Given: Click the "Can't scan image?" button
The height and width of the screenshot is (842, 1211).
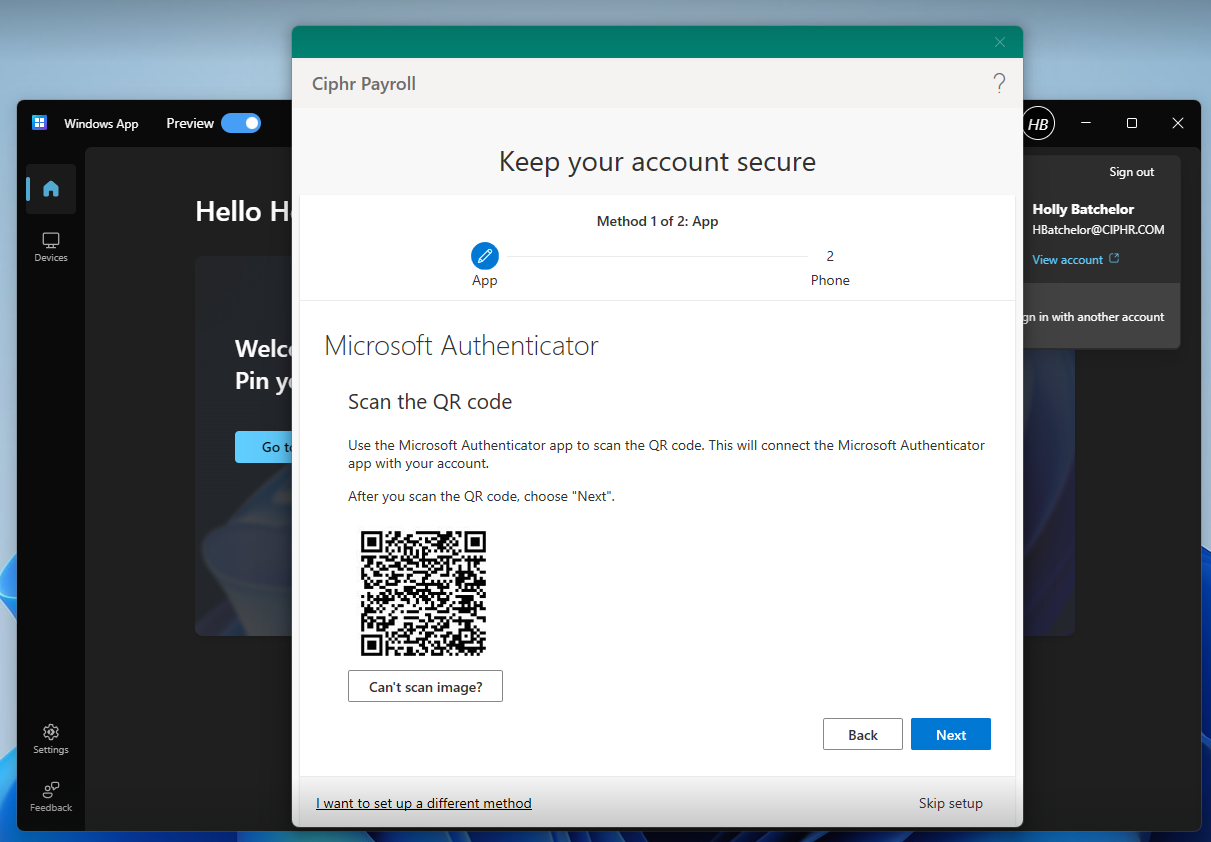Looking at the screenshot, I should pyautogui.click(x=425, y=687).
